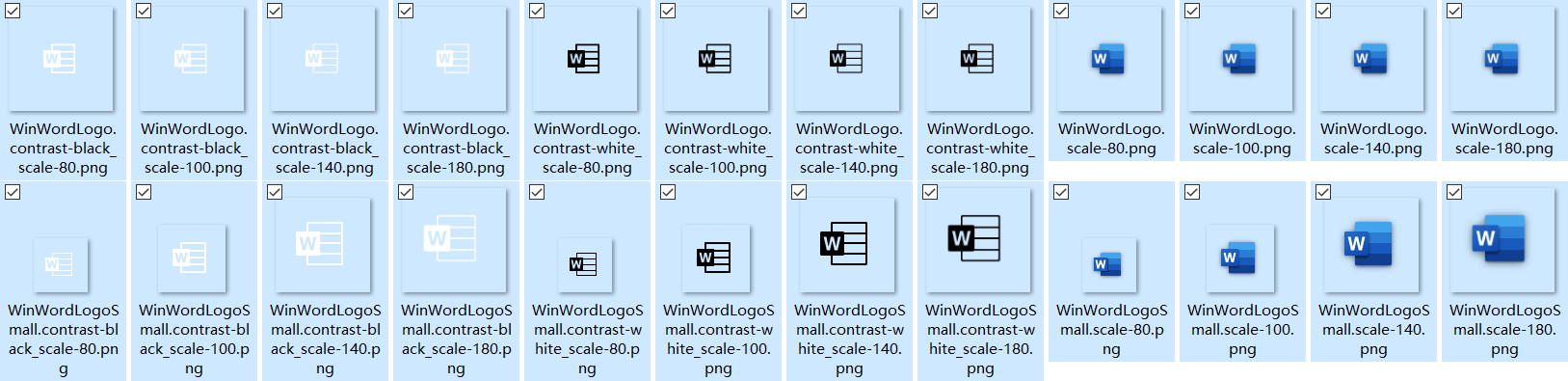Image resolution: width=1568 pixels, height=381 pixels.
Task: Uncheck the WinWordLogoSmall.scale-140.png checkbox
Action: click(x=1323, y=192)
